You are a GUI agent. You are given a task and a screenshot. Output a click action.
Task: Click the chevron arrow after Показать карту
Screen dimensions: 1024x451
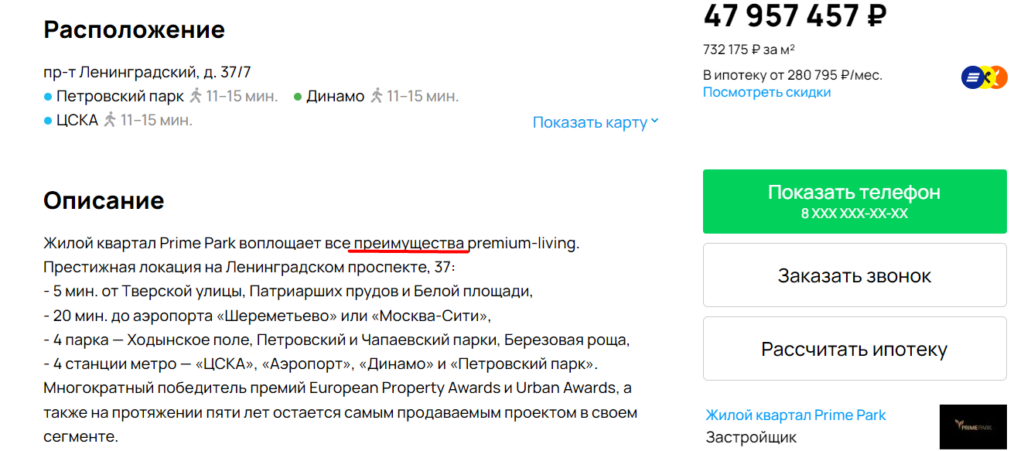point(655,121)
